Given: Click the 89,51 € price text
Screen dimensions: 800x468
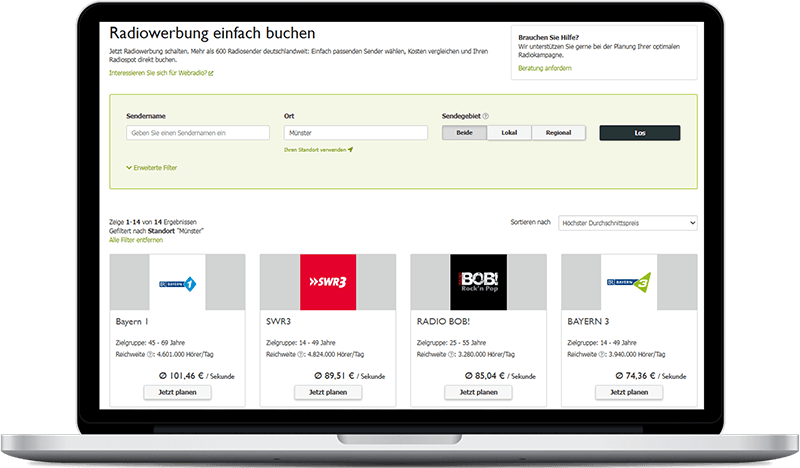Looking at the screenshot, I should [x=339, y=376].
